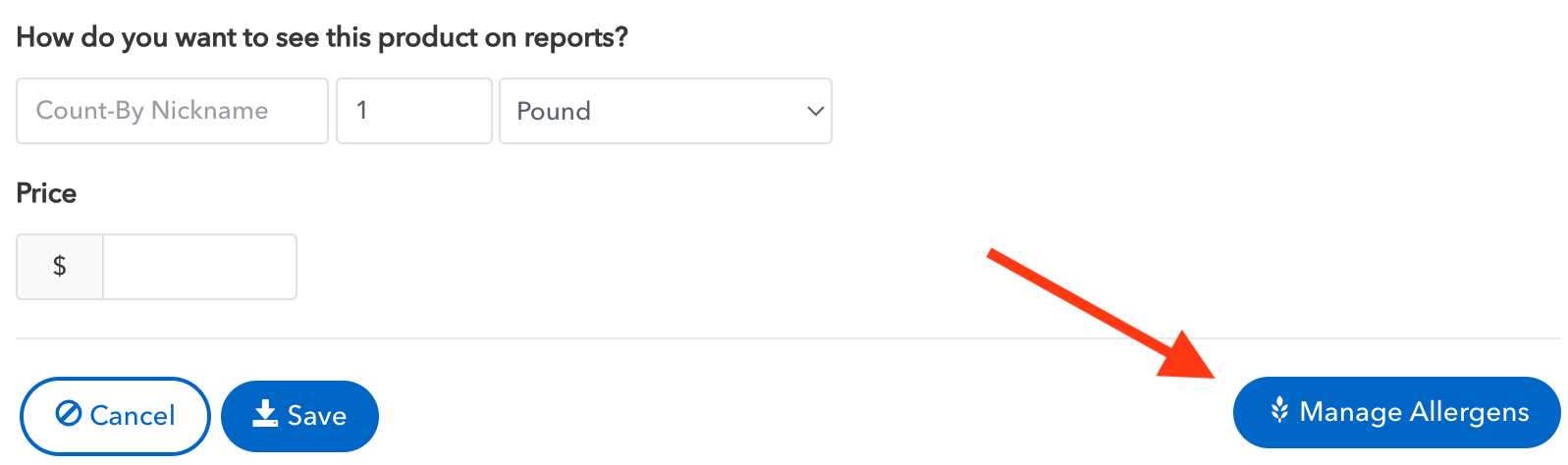Image resolution: width=1568 pixels, height=465 pixels.
Task: Click the Price label
Action: [x=46, y=193]
